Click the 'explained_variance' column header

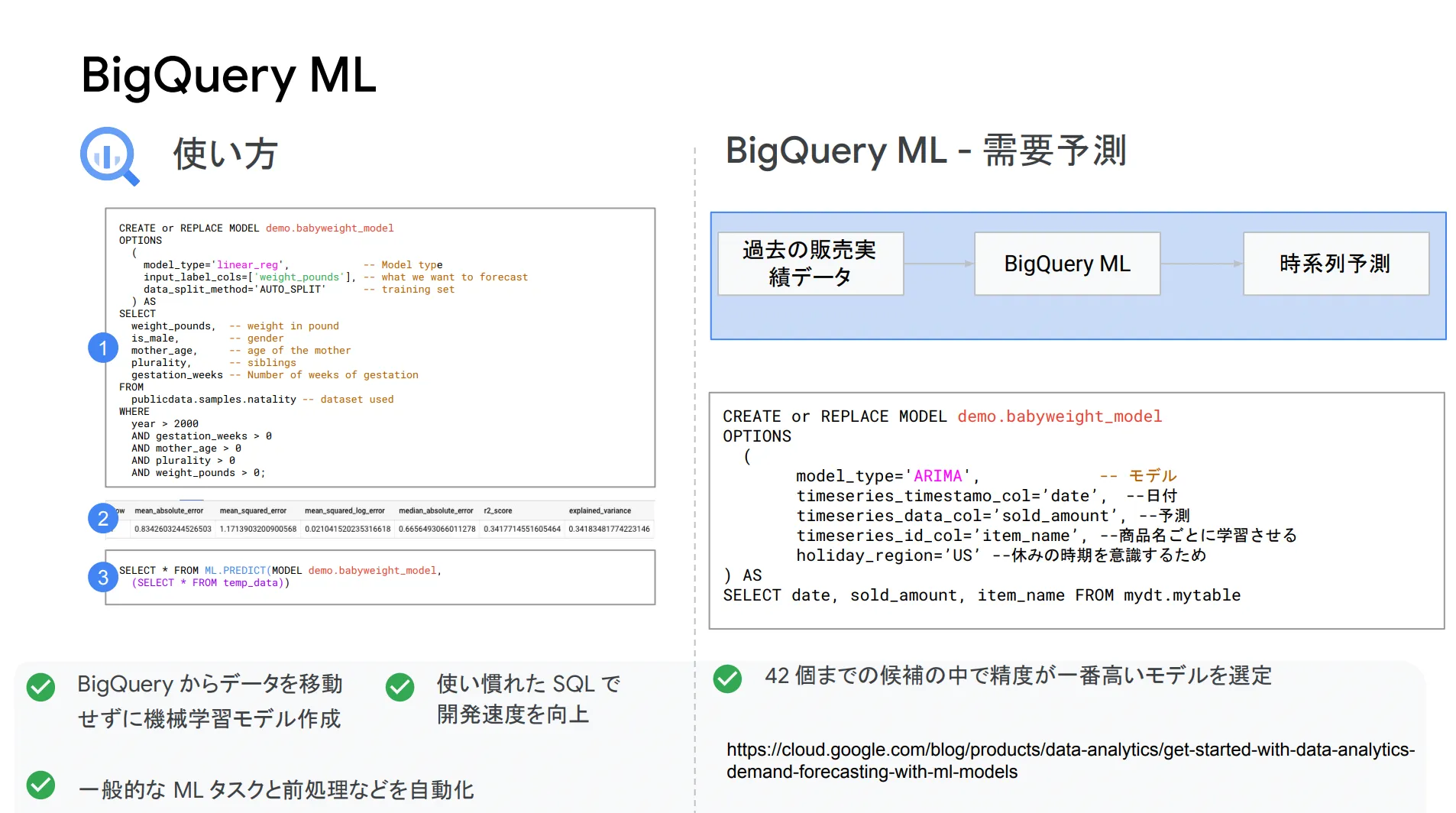[x=600, y=510]
